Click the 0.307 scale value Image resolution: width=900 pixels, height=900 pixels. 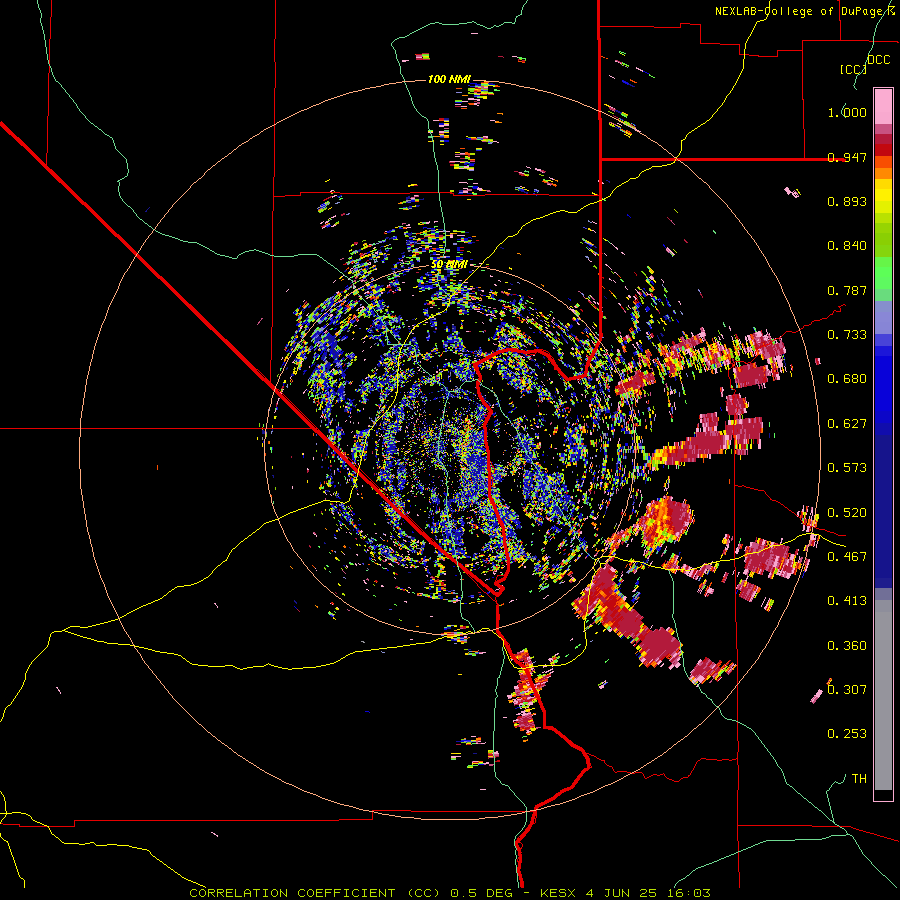tap(847, 690)
